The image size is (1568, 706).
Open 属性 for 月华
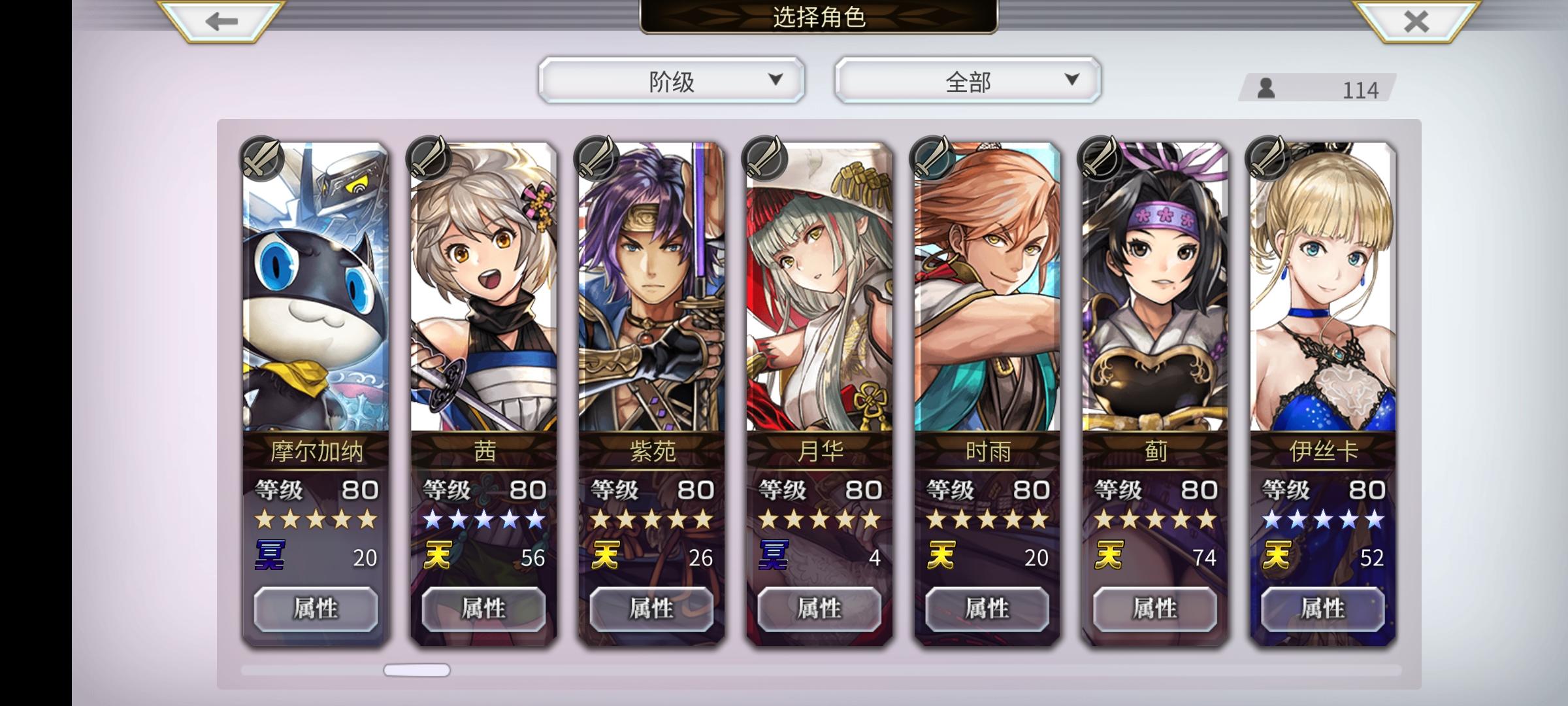click(819, 609)
